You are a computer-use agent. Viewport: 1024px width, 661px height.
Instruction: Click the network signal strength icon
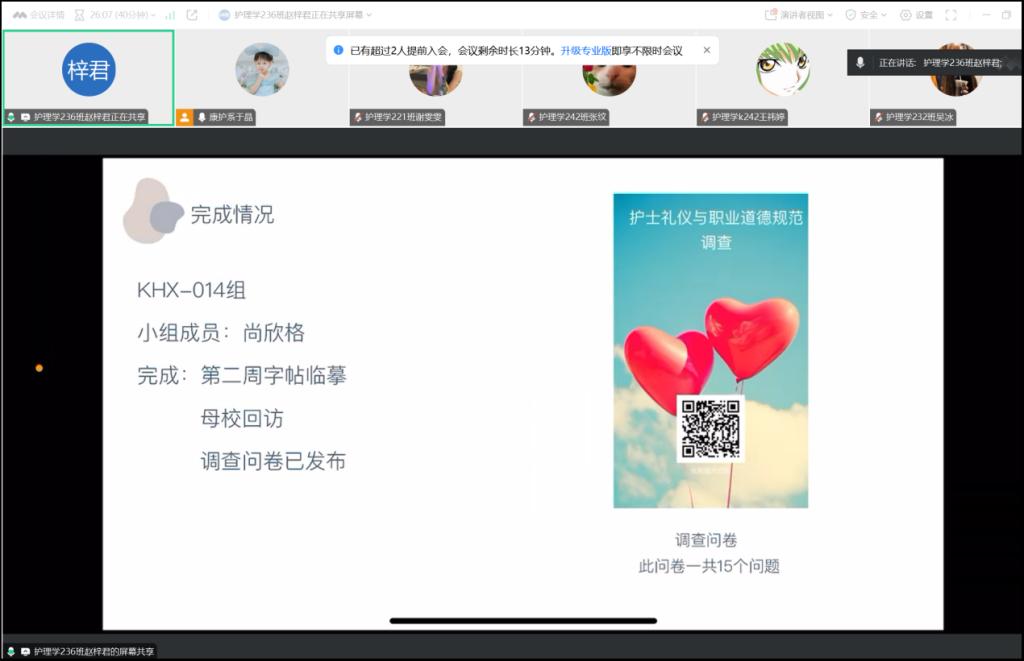170,15
